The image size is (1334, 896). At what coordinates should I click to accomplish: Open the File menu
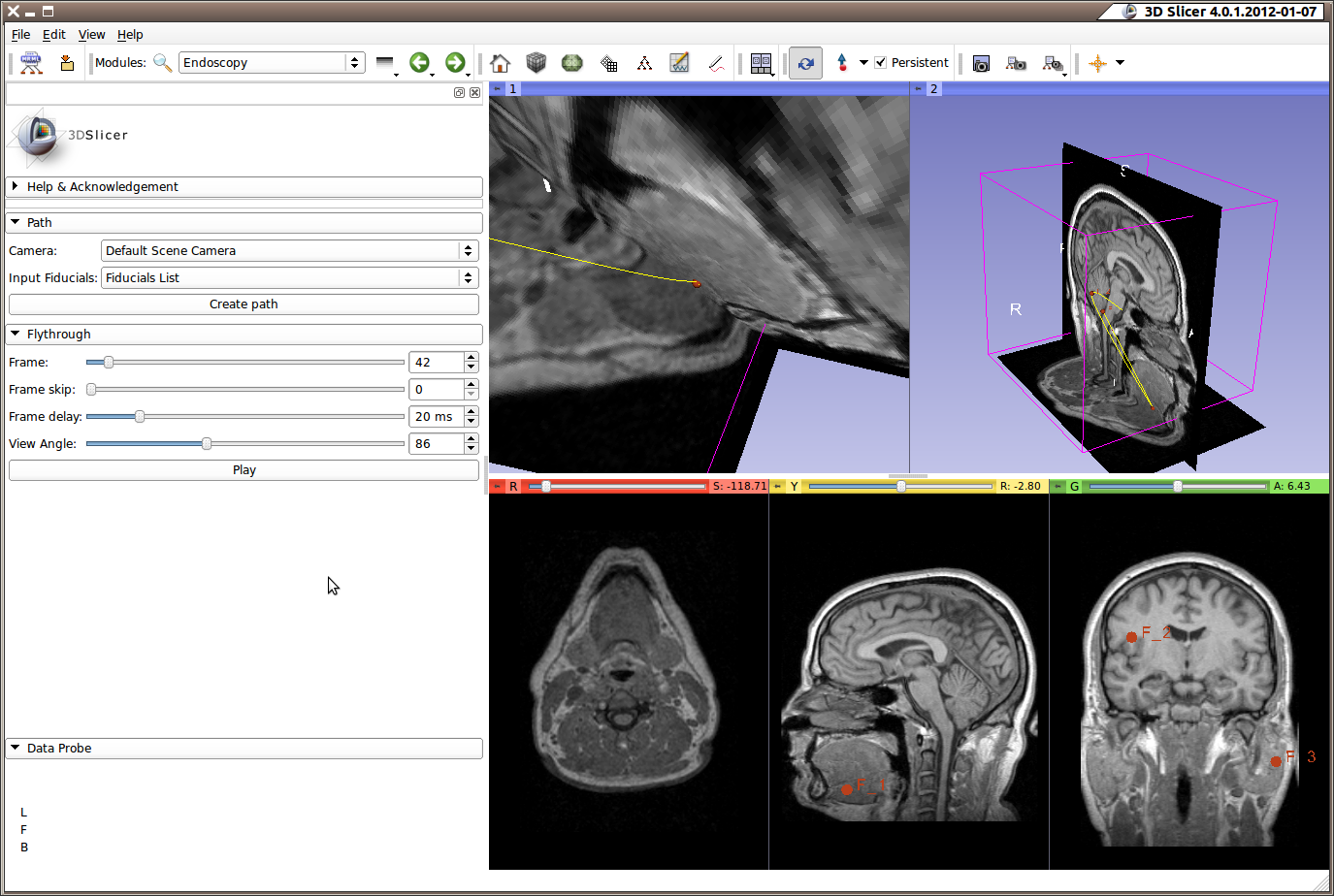tap(20, 35)
